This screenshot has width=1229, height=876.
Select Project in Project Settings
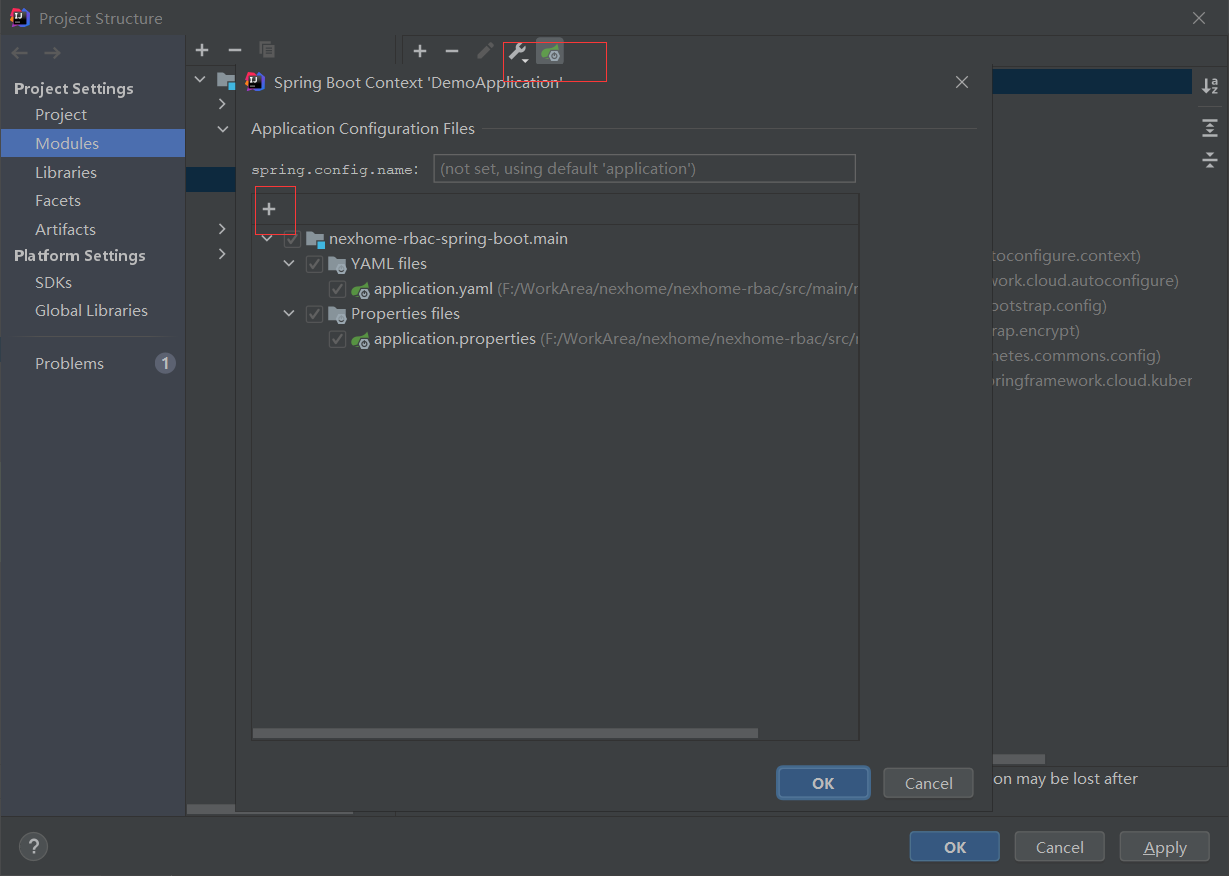(x=61, y=114)
